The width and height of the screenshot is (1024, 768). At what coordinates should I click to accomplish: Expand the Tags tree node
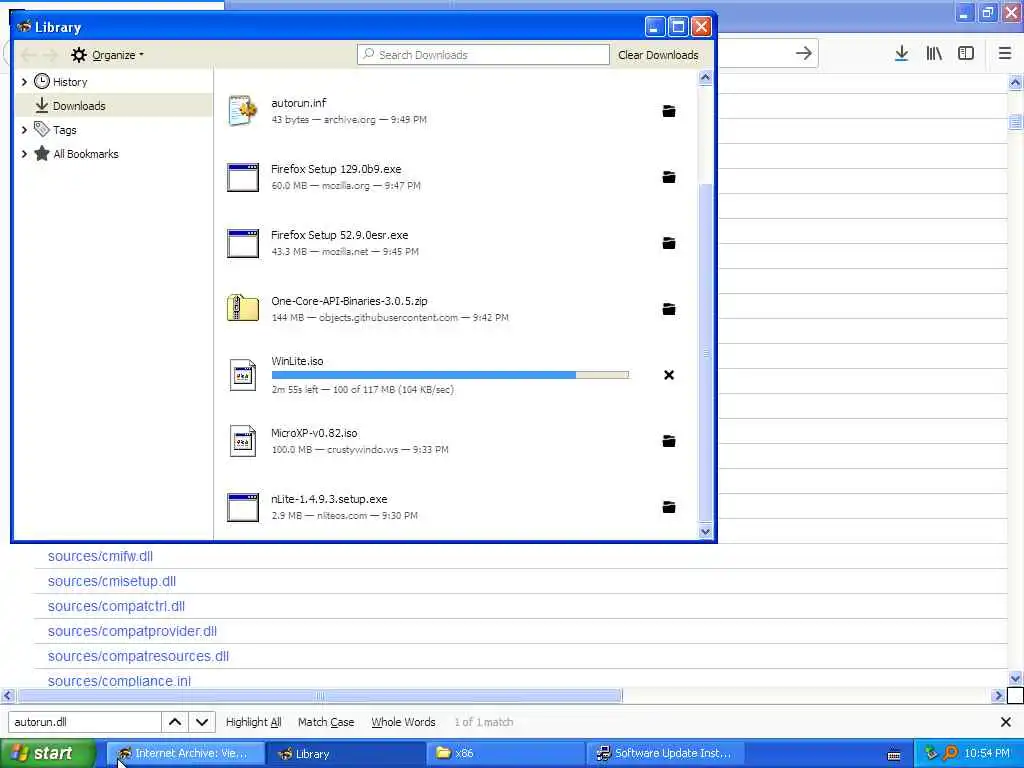tap(24, 130)
